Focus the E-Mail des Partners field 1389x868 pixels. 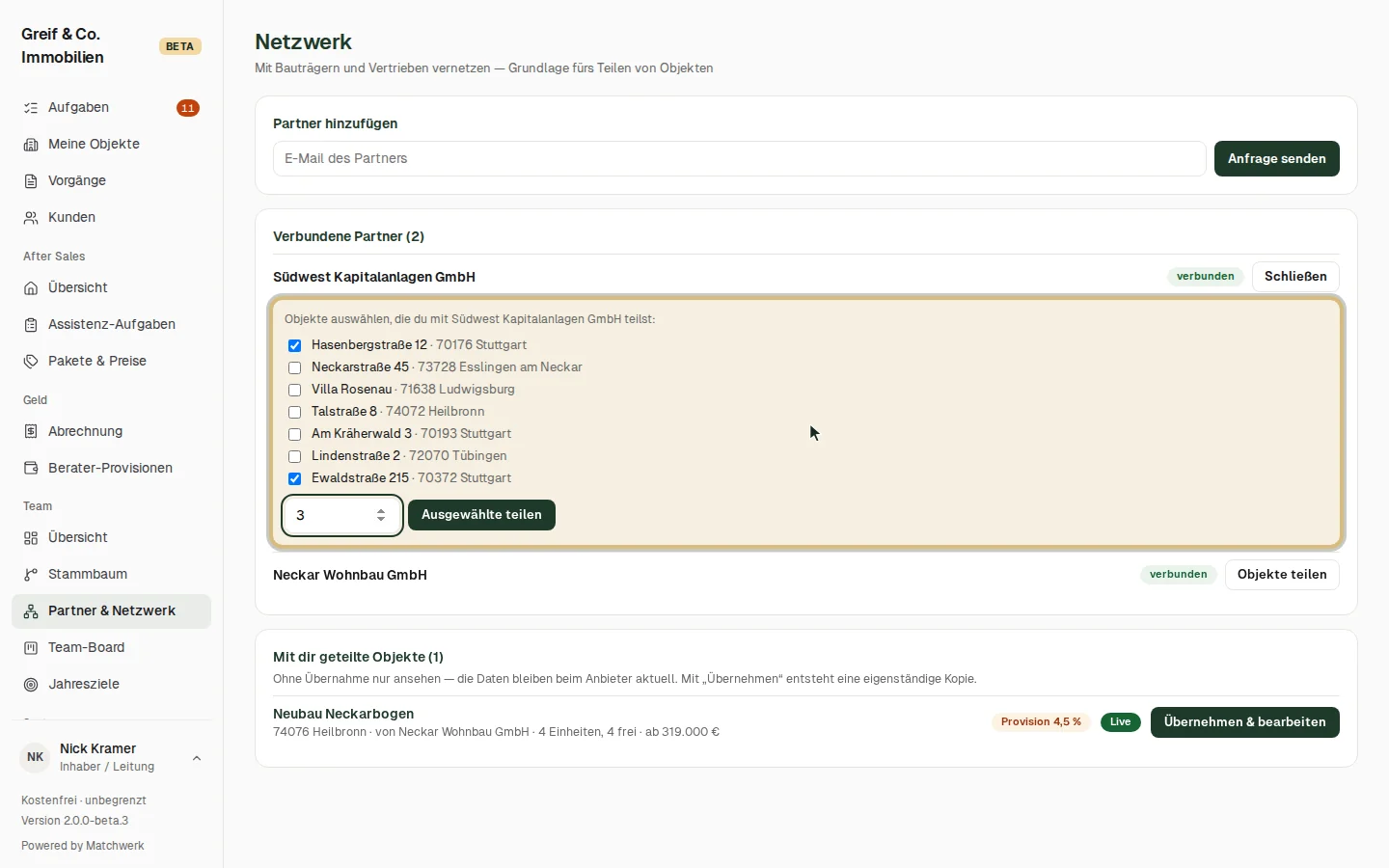[x=740, y=159]
